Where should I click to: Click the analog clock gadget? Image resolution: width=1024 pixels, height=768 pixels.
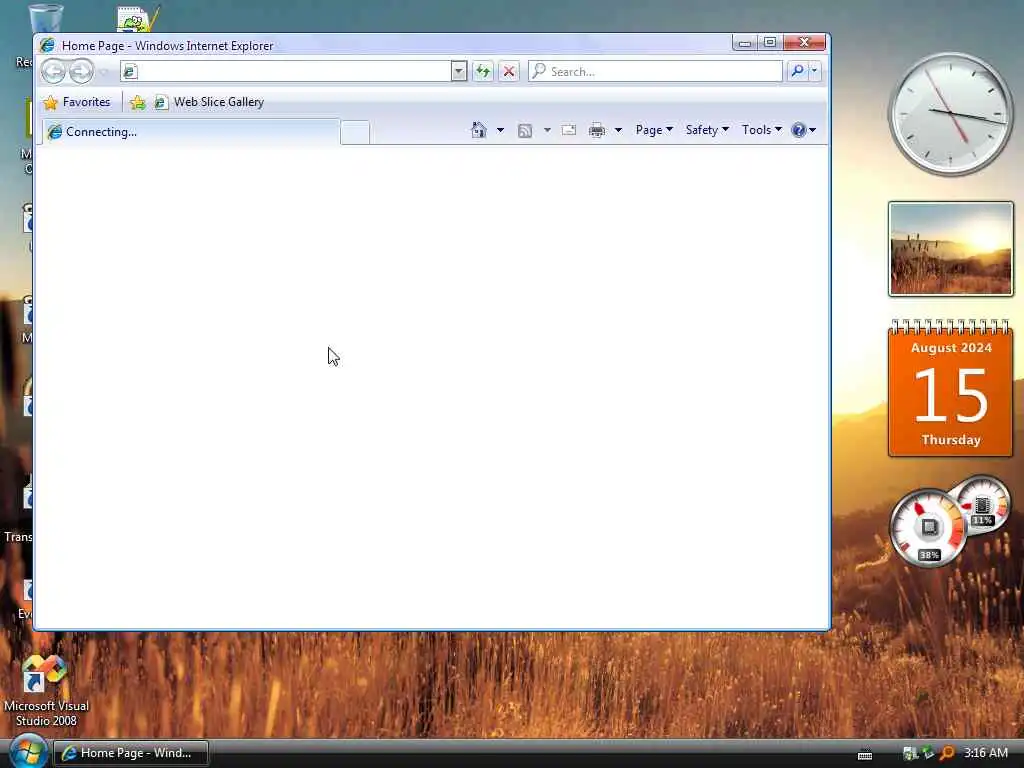951,114
